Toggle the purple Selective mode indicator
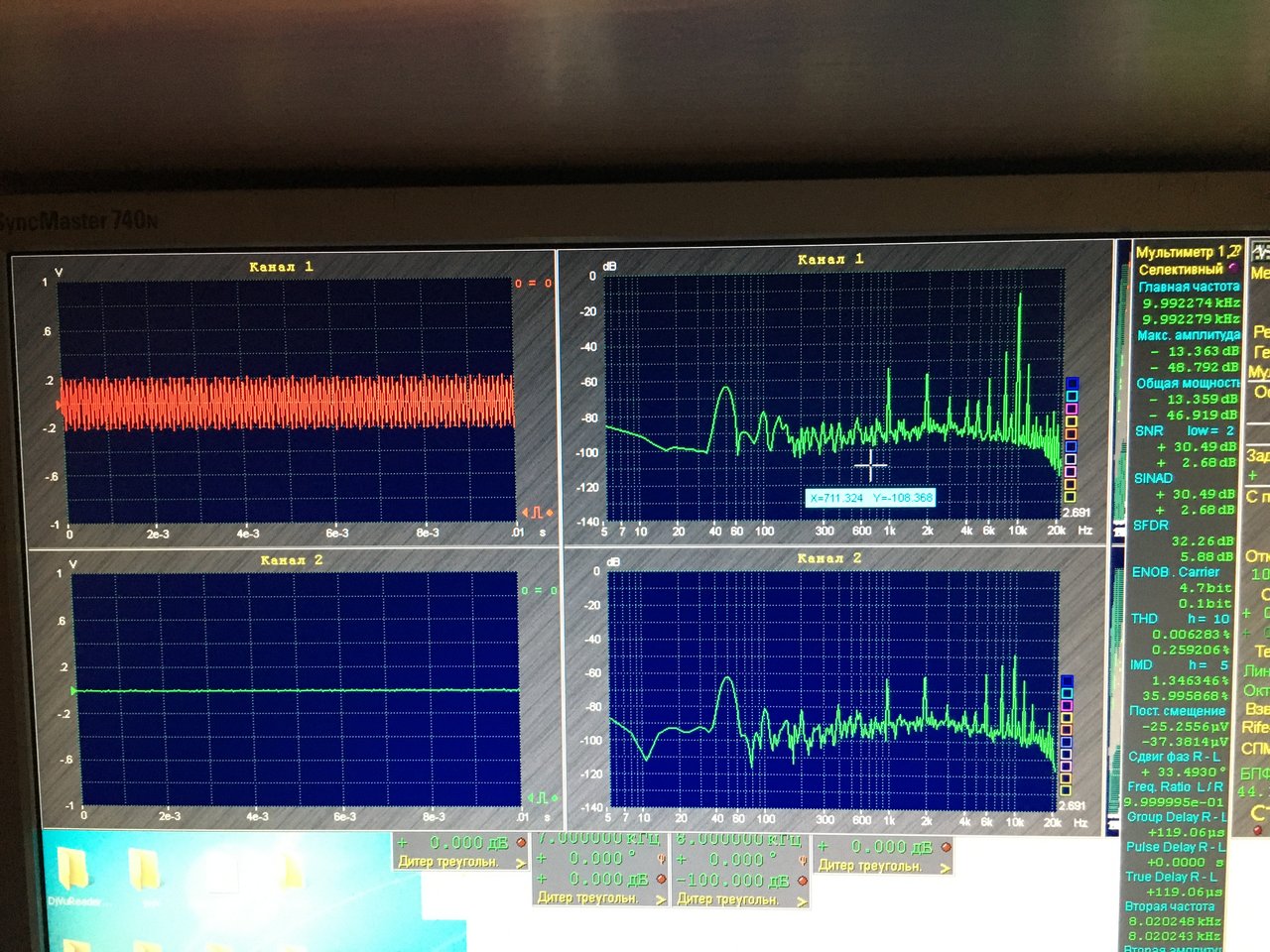The height and width of the screenshot is (952, 1270). pos(1233,268)
